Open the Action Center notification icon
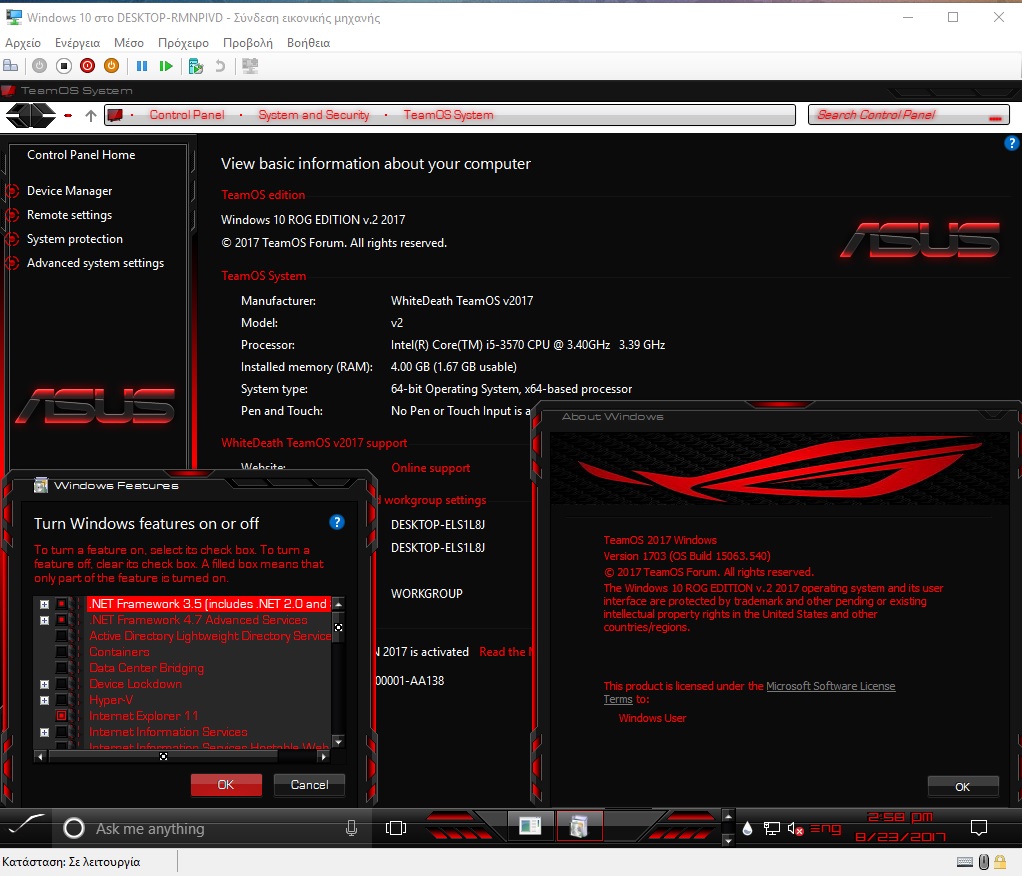The width and height of the screenshot is (1022, 876). tap(979, 828)
